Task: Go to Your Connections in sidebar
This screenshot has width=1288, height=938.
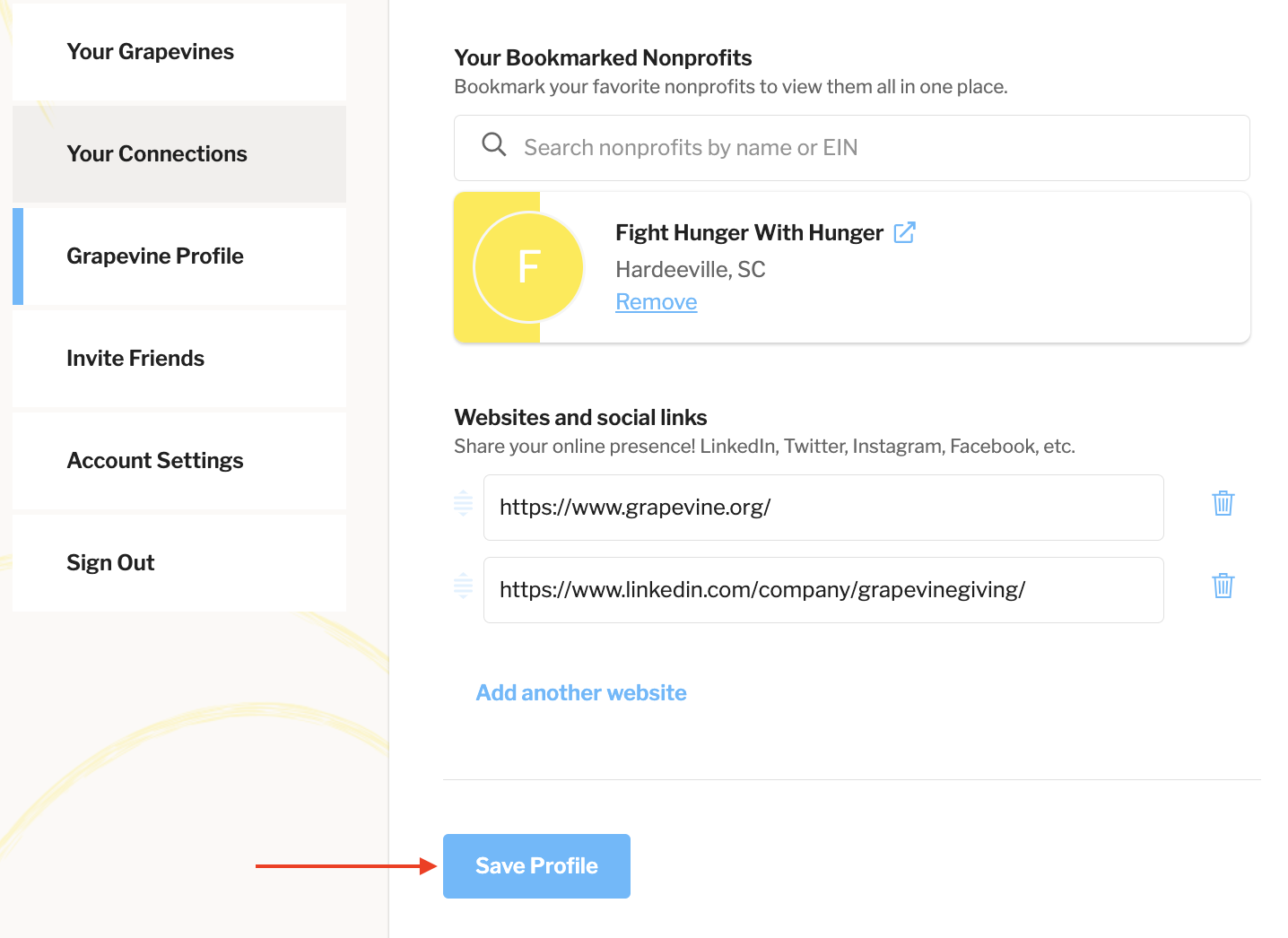Action: point(157,154)
